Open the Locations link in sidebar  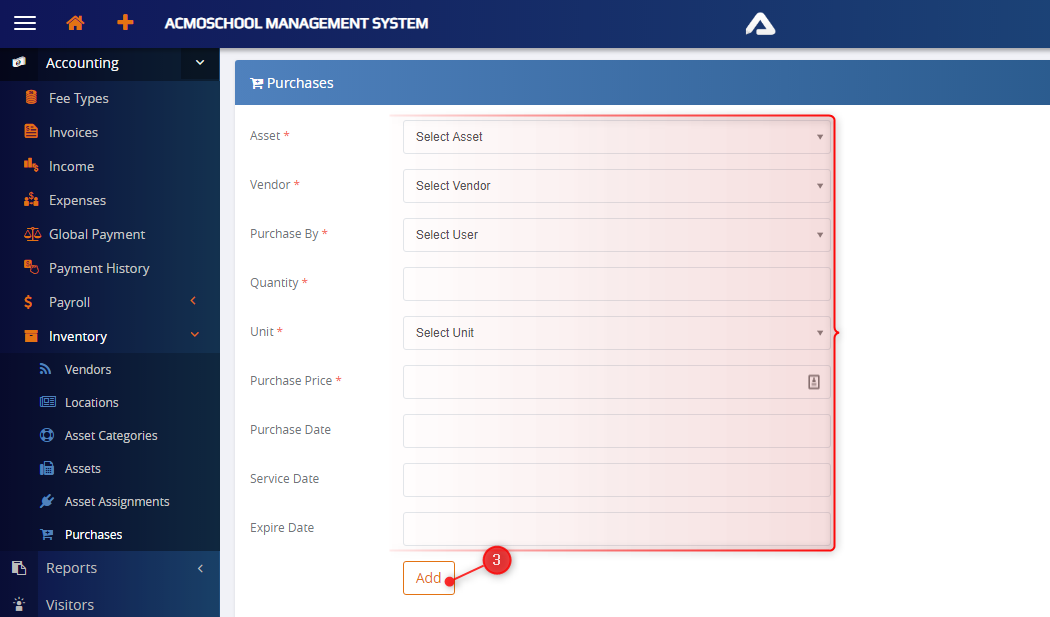91,402
